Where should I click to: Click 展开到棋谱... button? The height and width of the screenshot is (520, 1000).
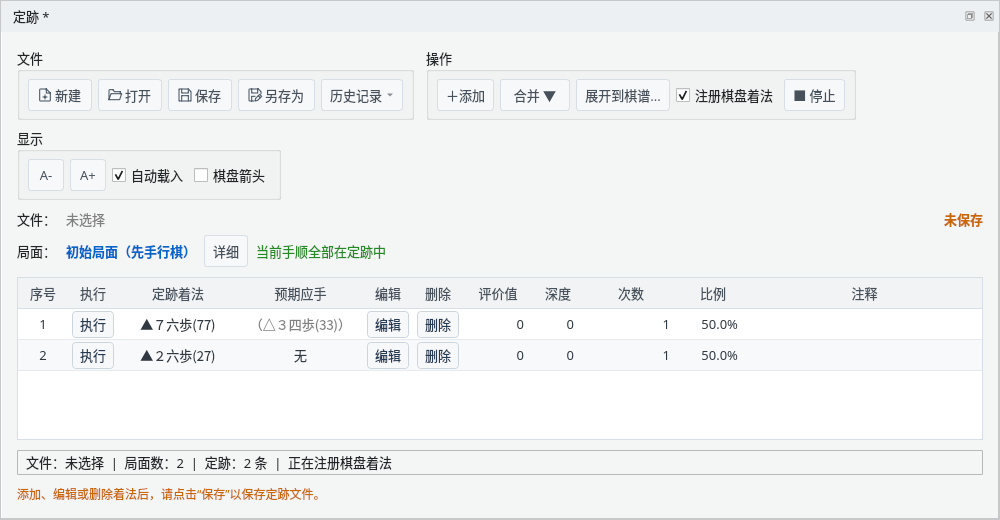tap(622, 96)
